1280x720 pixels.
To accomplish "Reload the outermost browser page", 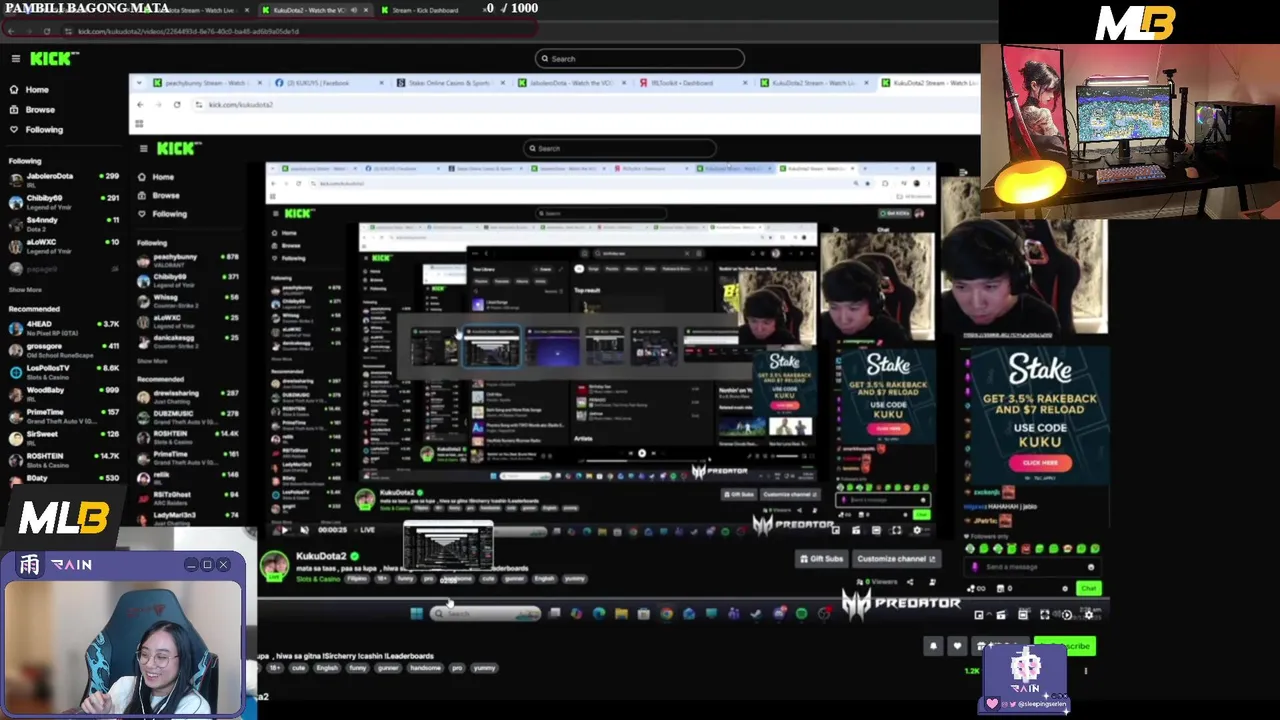I will tap(47, 31).
